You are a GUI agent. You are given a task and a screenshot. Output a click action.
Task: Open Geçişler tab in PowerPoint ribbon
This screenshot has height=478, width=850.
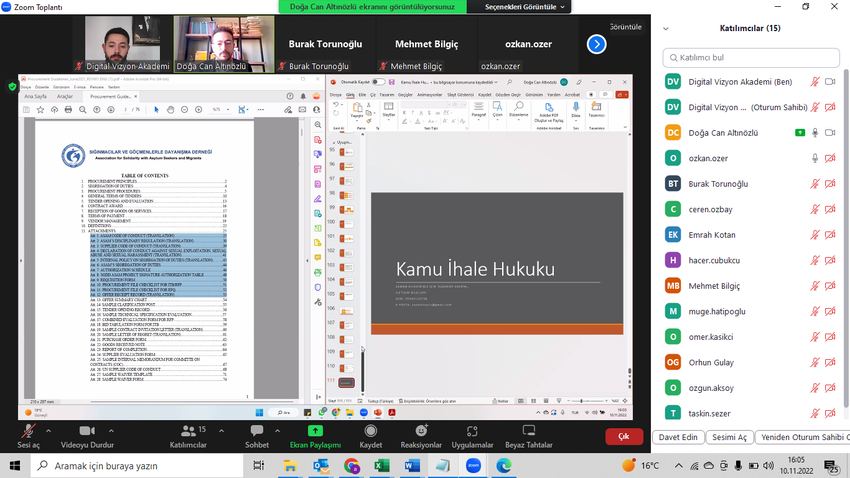tap(405, 95)
